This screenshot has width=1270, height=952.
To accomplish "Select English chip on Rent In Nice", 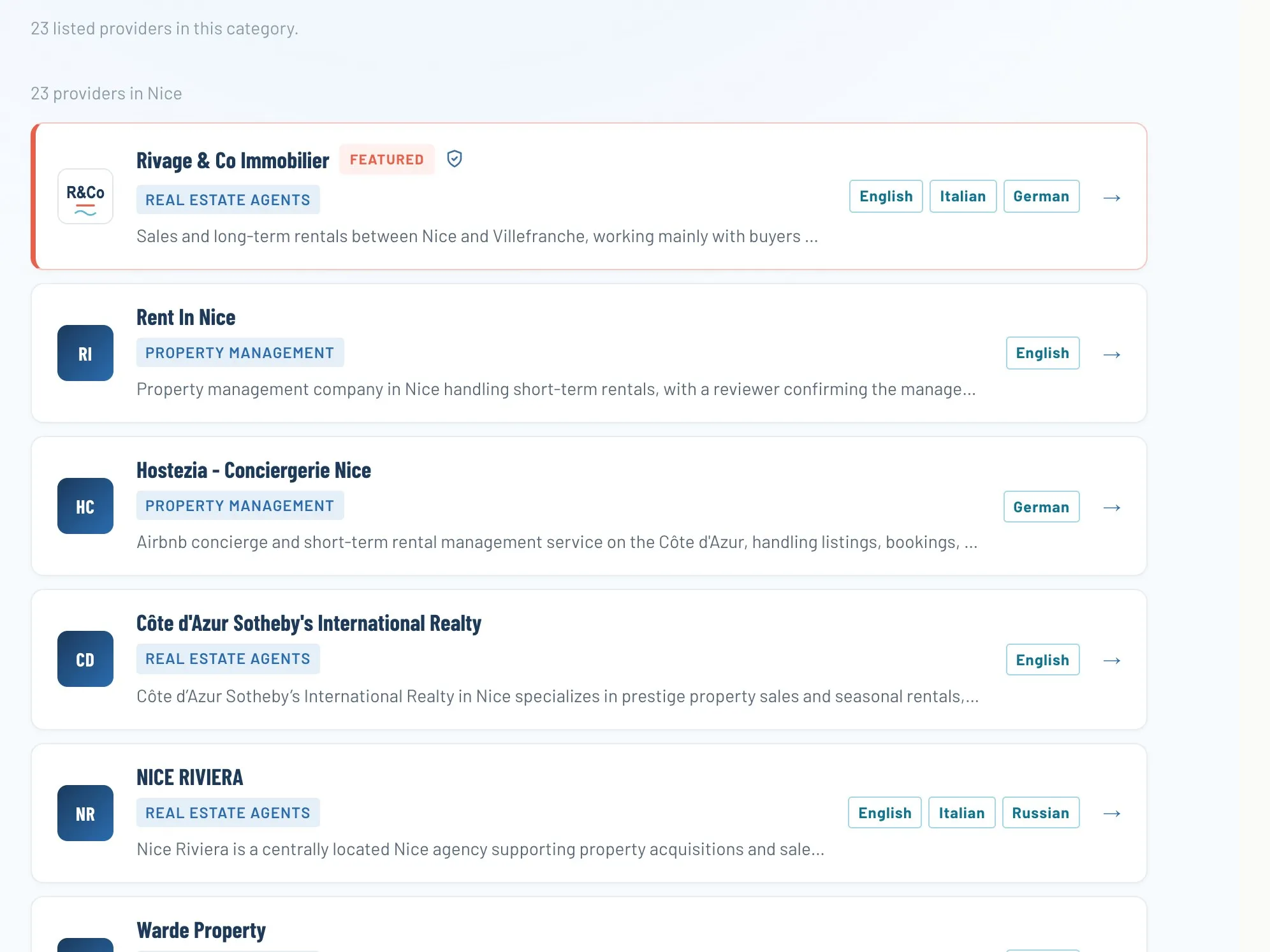I will [x=1042, y=353].
